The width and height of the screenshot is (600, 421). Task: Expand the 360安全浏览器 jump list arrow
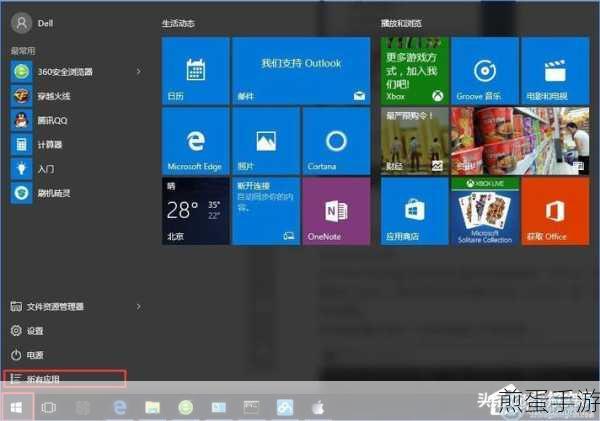[x=139, y=72]
